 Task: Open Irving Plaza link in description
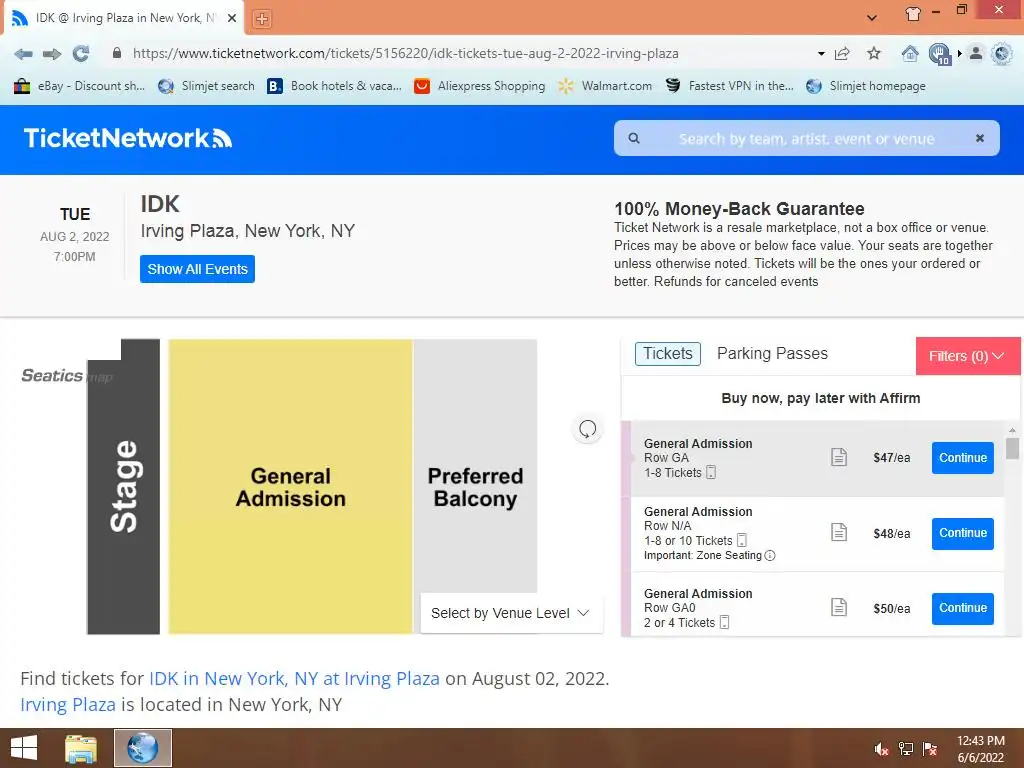(x=68, y=705)
